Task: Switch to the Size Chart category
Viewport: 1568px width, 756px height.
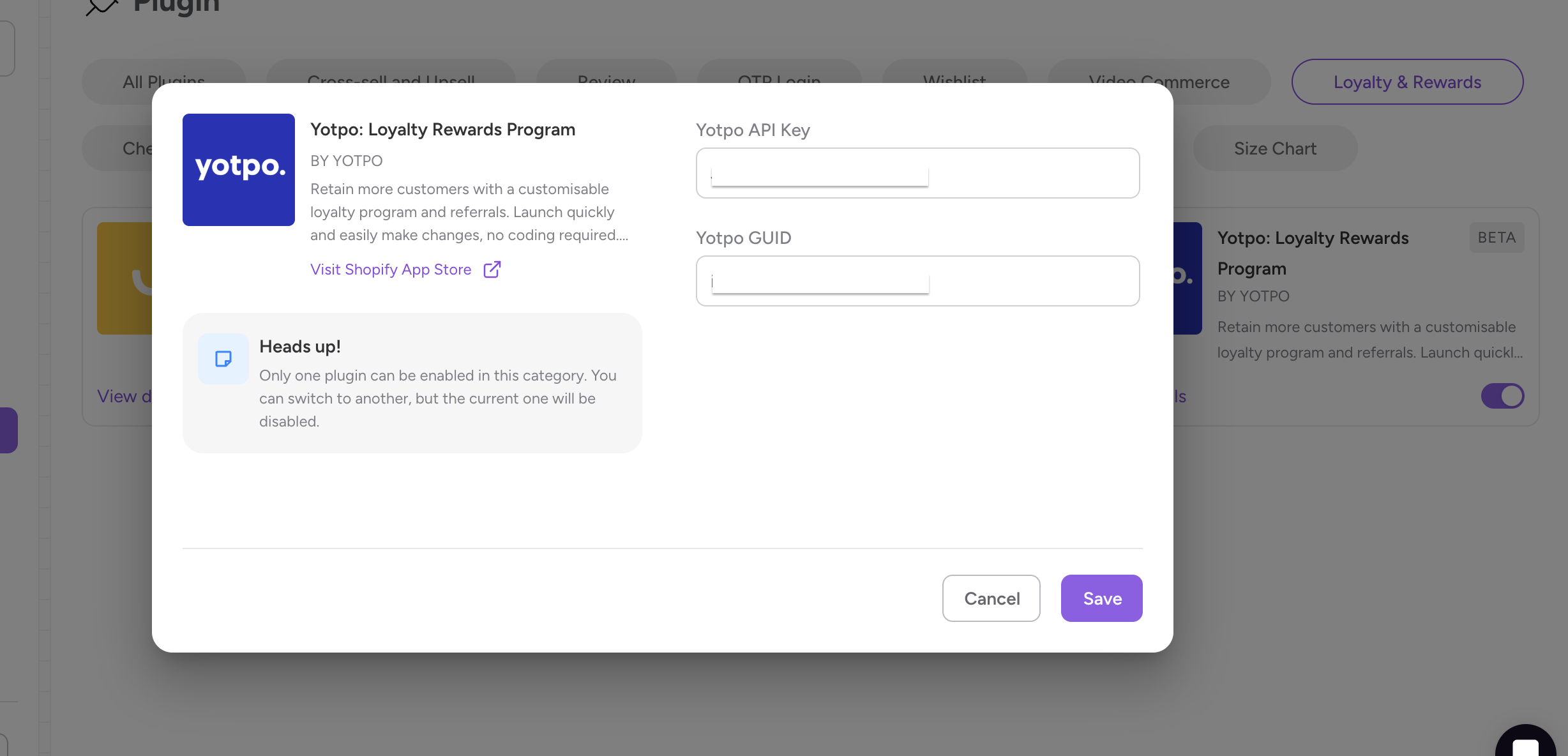Action: (x=1275, y=148)
